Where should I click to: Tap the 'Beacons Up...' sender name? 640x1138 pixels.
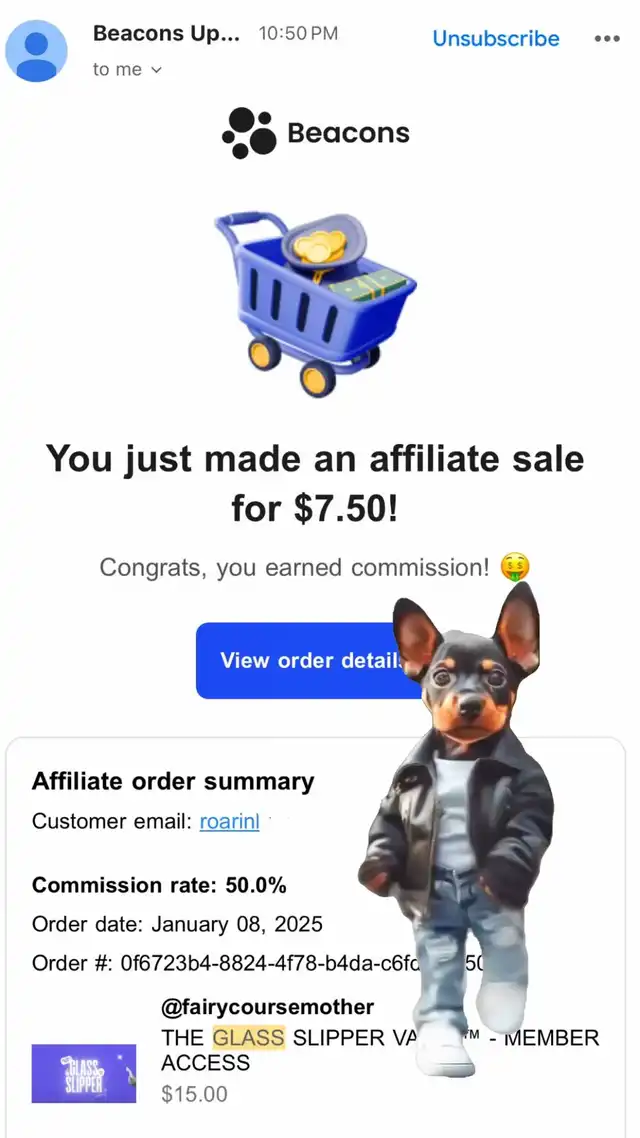point(166,33)
